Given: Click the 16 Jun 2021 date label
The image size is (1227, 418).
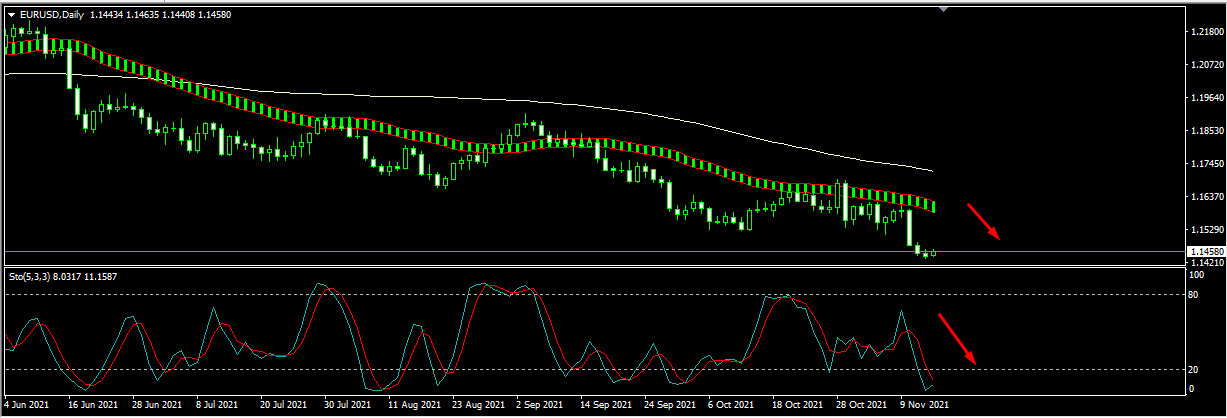Looking at the screenshot, I should point(92,406).
